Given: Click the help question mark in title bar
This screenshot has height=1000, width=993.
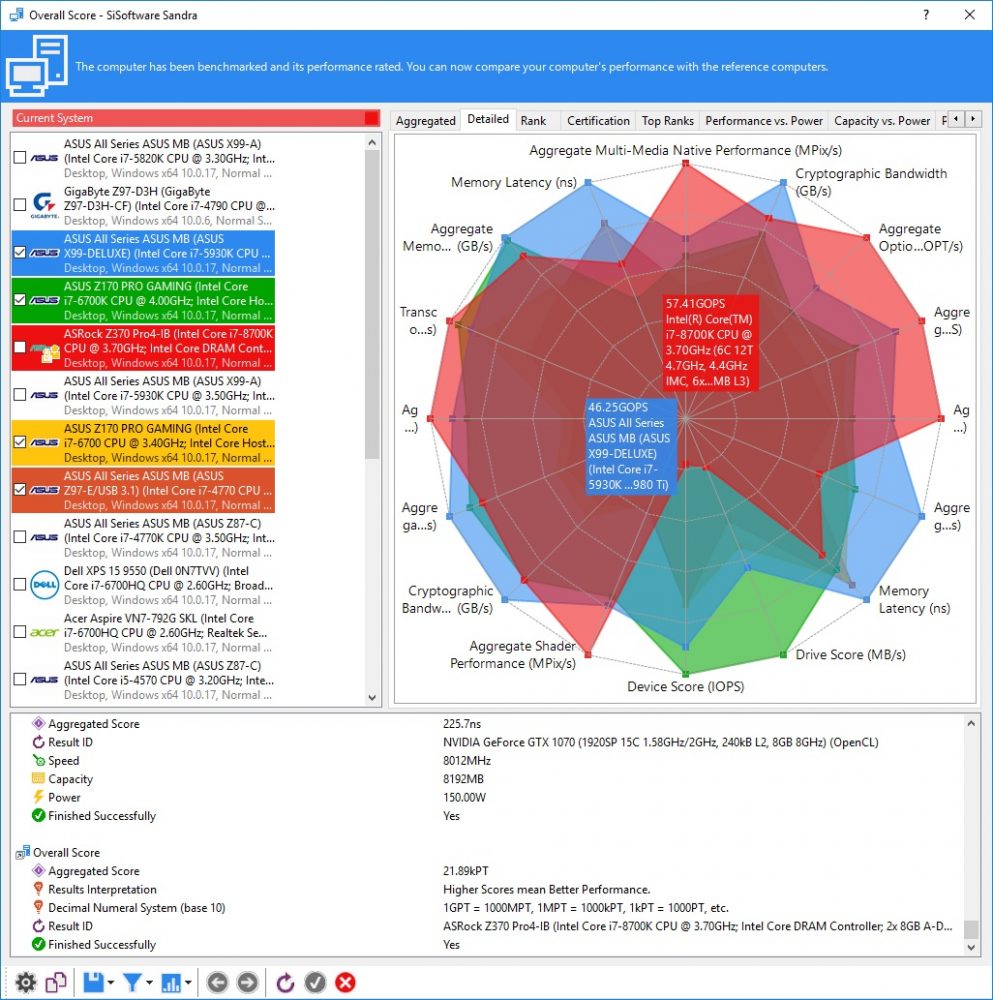Looking at the screenshot, I should point(926,15).
